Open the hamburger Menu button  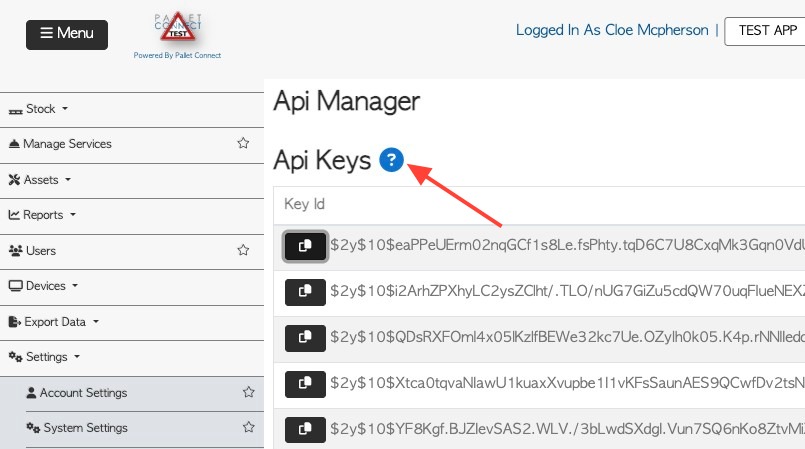[66, 34]
